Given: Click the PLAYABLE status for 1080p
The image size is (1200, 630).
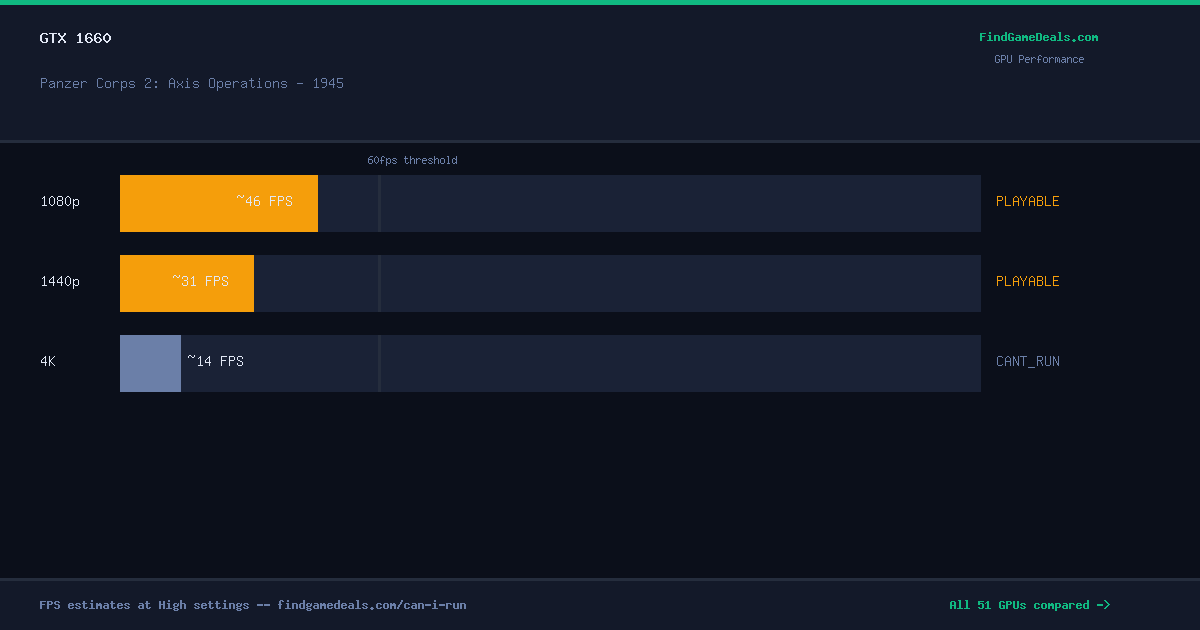Looking at the screenshot, I should click(1028, 201).
